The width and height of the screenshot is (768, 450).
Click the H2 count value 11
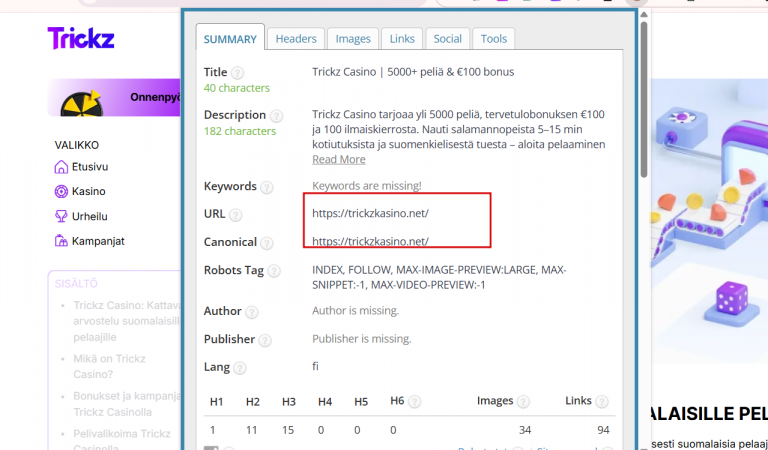pos(251,430)
